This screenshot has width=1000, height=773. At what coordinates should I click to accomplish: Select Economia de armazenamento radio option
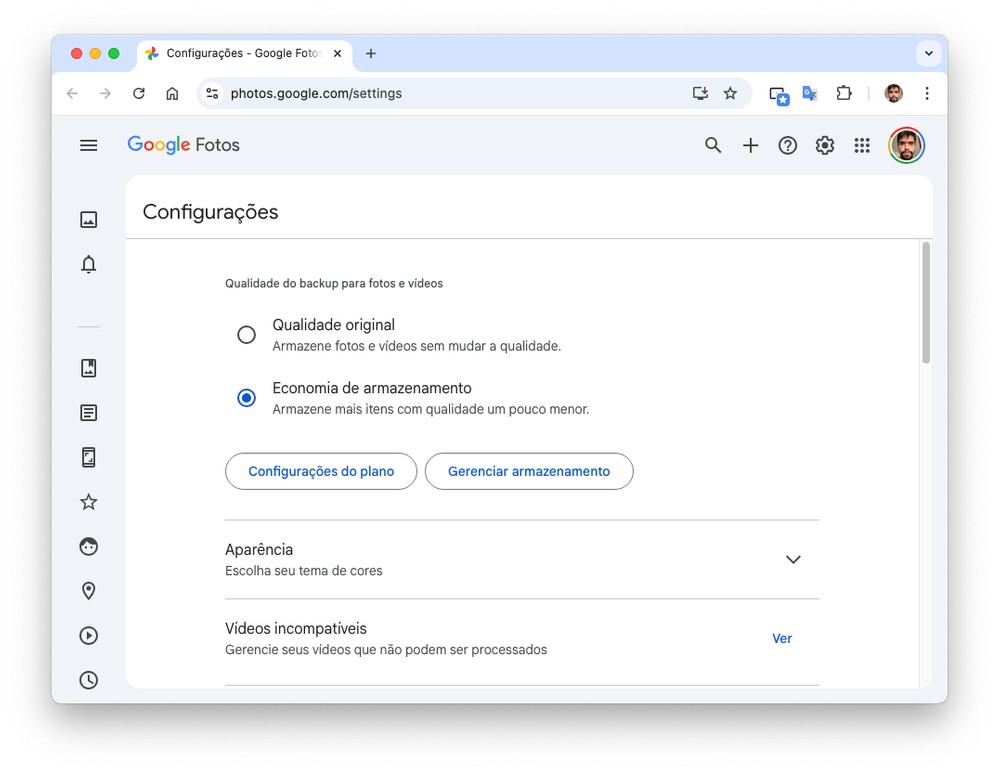point(246,398)
